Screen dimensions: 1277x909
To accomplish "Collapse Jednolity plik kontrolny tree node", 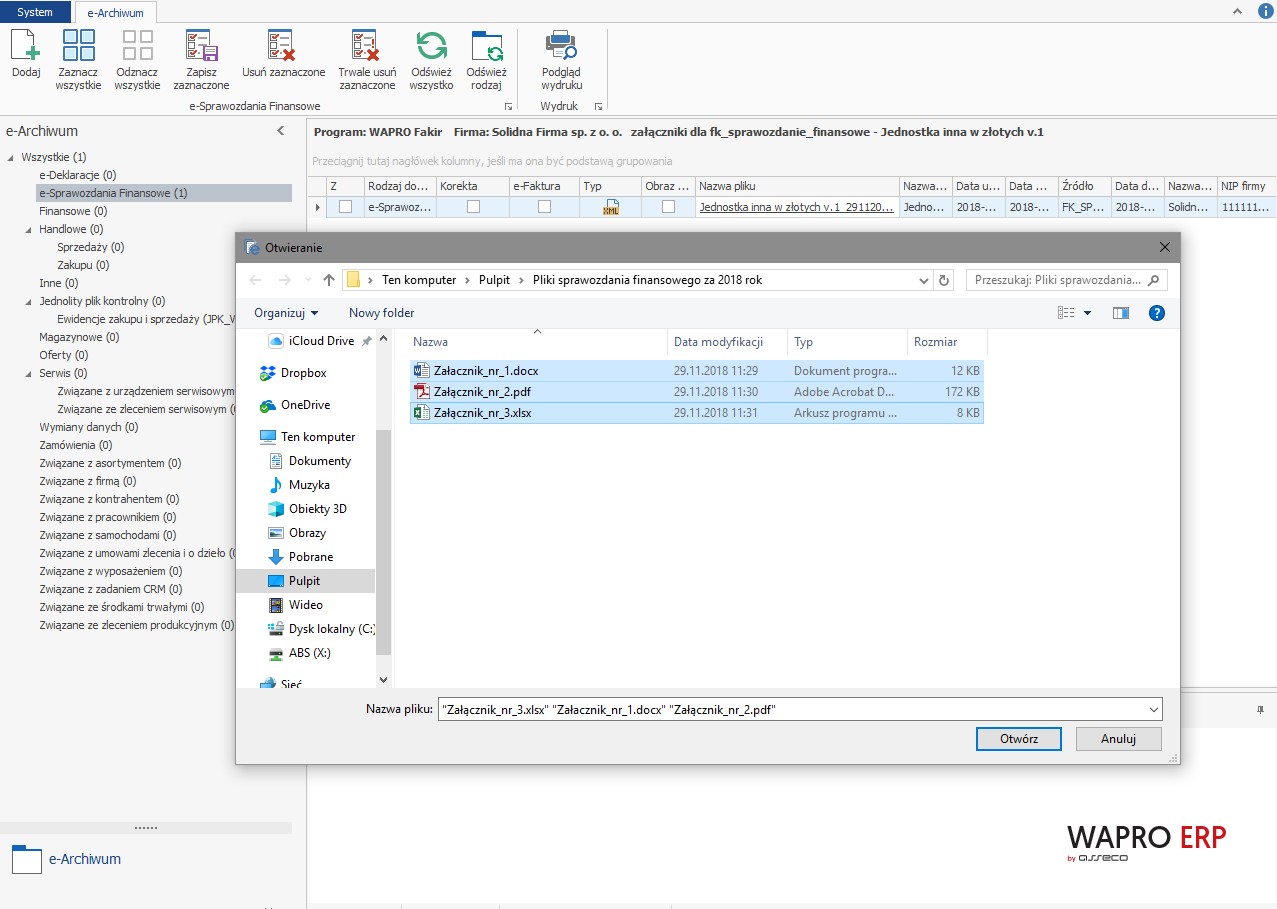I will click(x=29, y=301).
